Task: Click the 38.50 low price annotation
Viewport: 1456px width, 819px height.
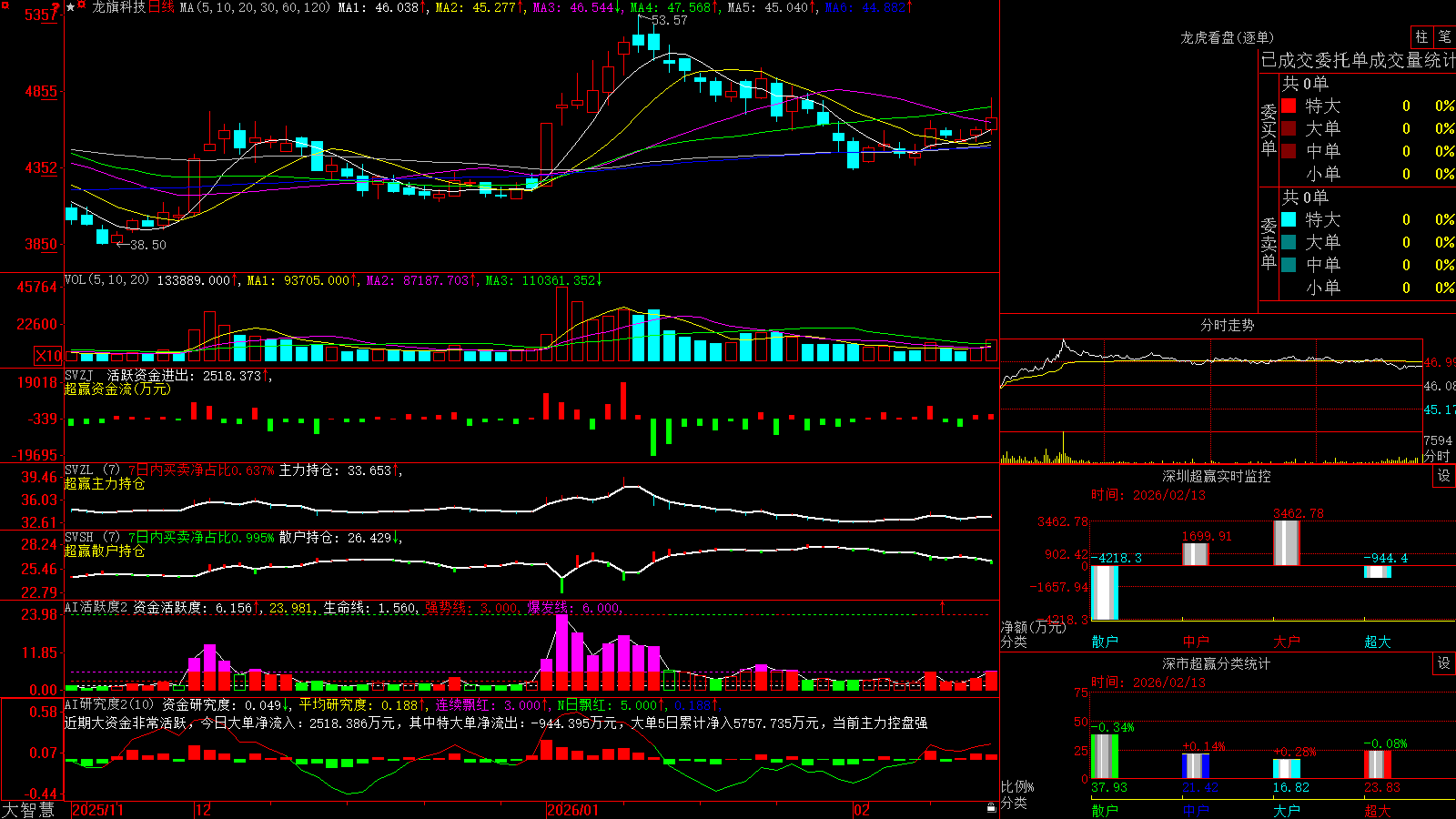Action: coord(148,245)
